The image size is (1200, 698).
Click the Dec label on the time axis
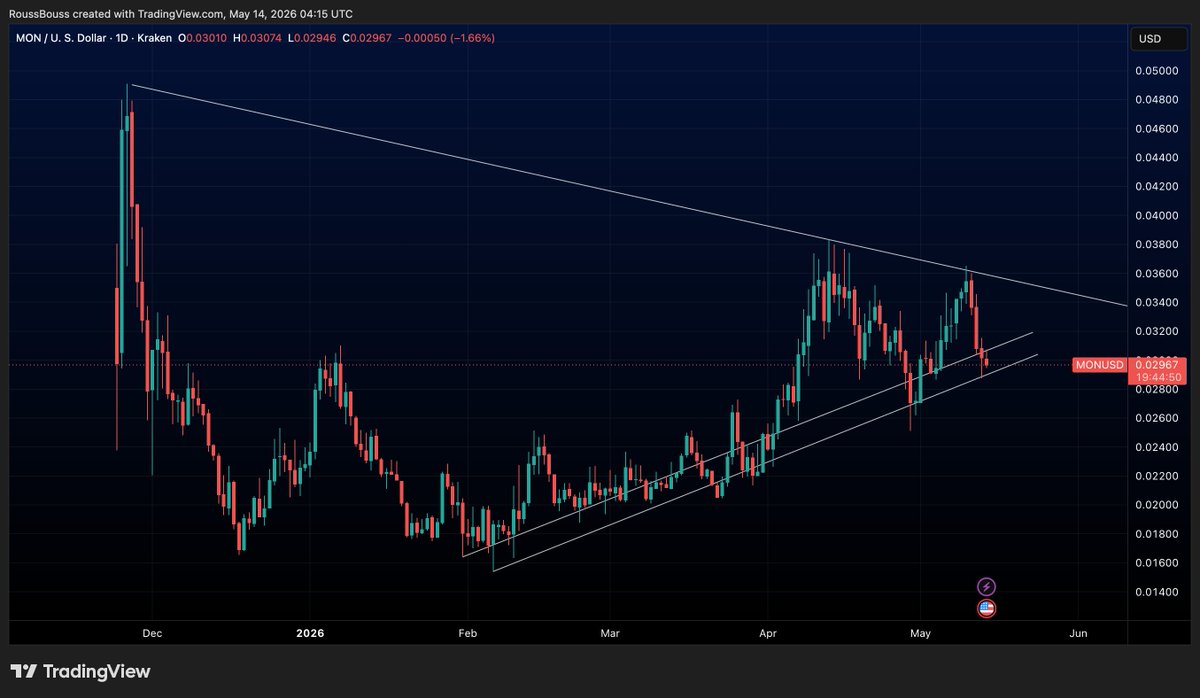153,633
